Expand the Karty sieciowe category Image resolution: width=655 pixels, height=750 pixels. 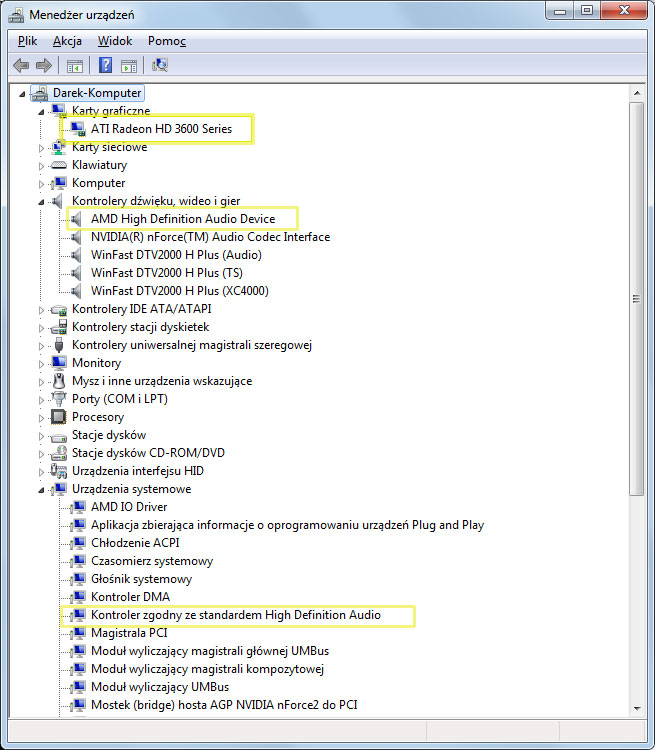click(x=41, y=148)
